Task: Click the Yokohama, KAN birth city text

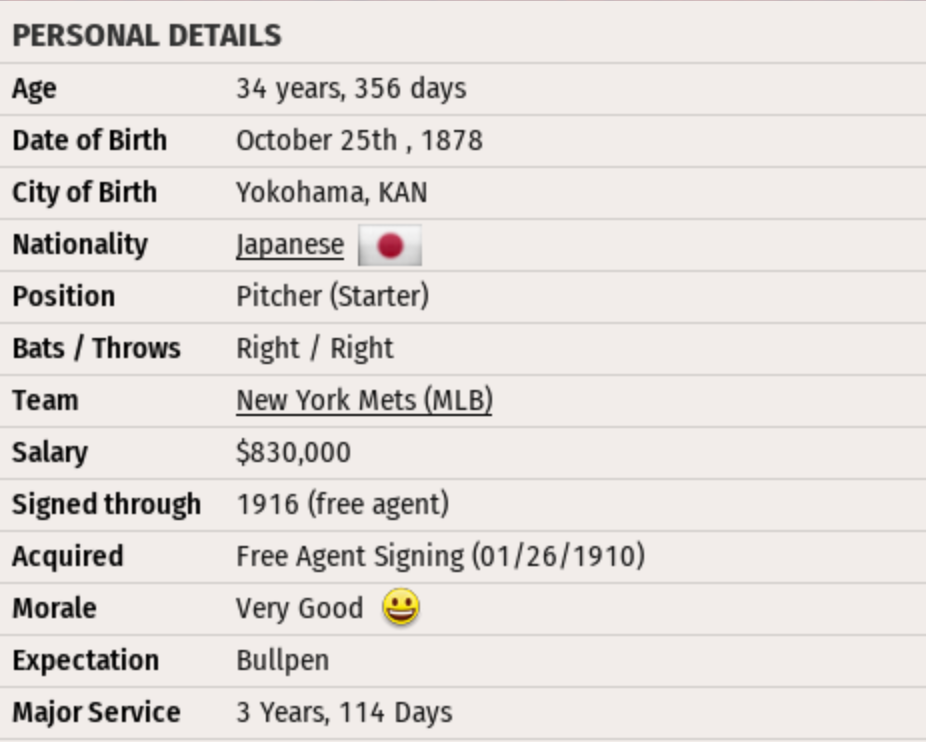Action: click(331, 193)
